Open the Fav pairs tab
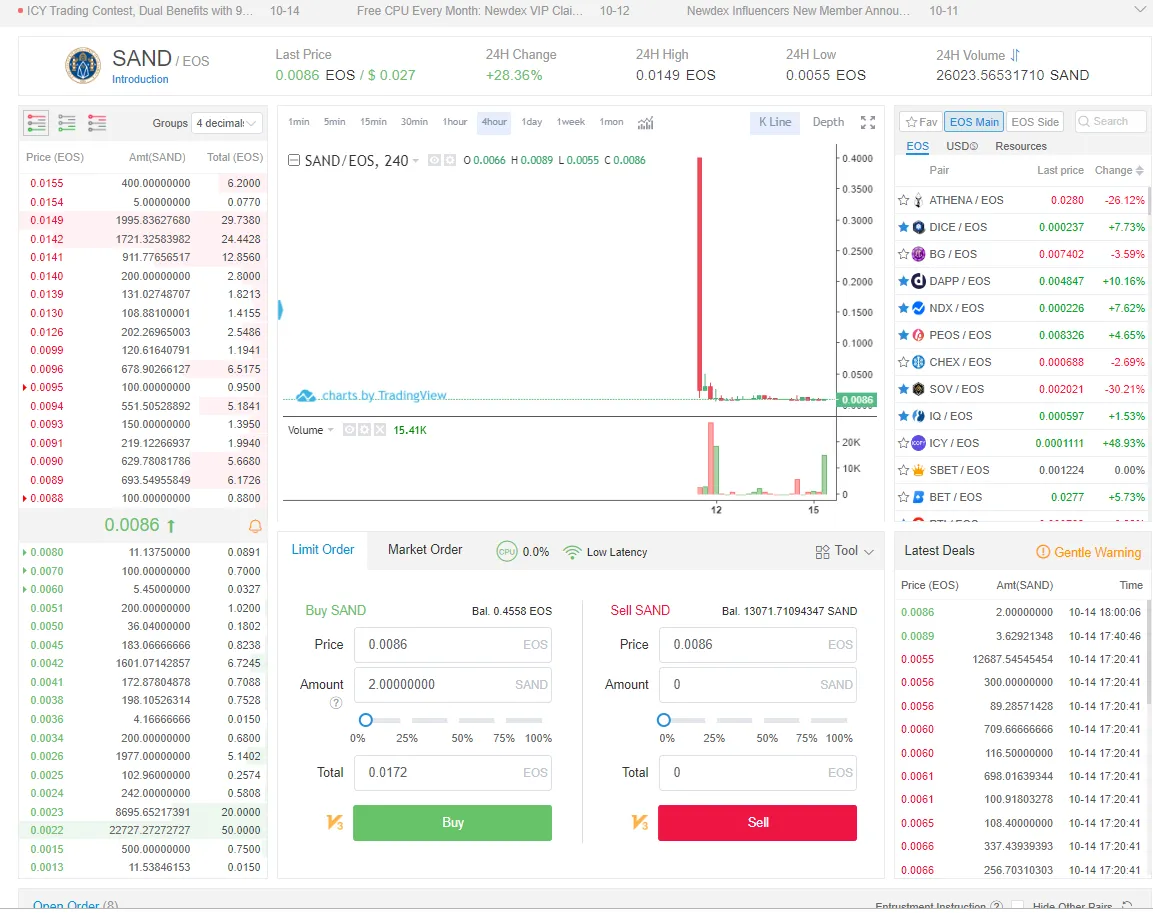 pyautogui.click(x=921, y=122)
